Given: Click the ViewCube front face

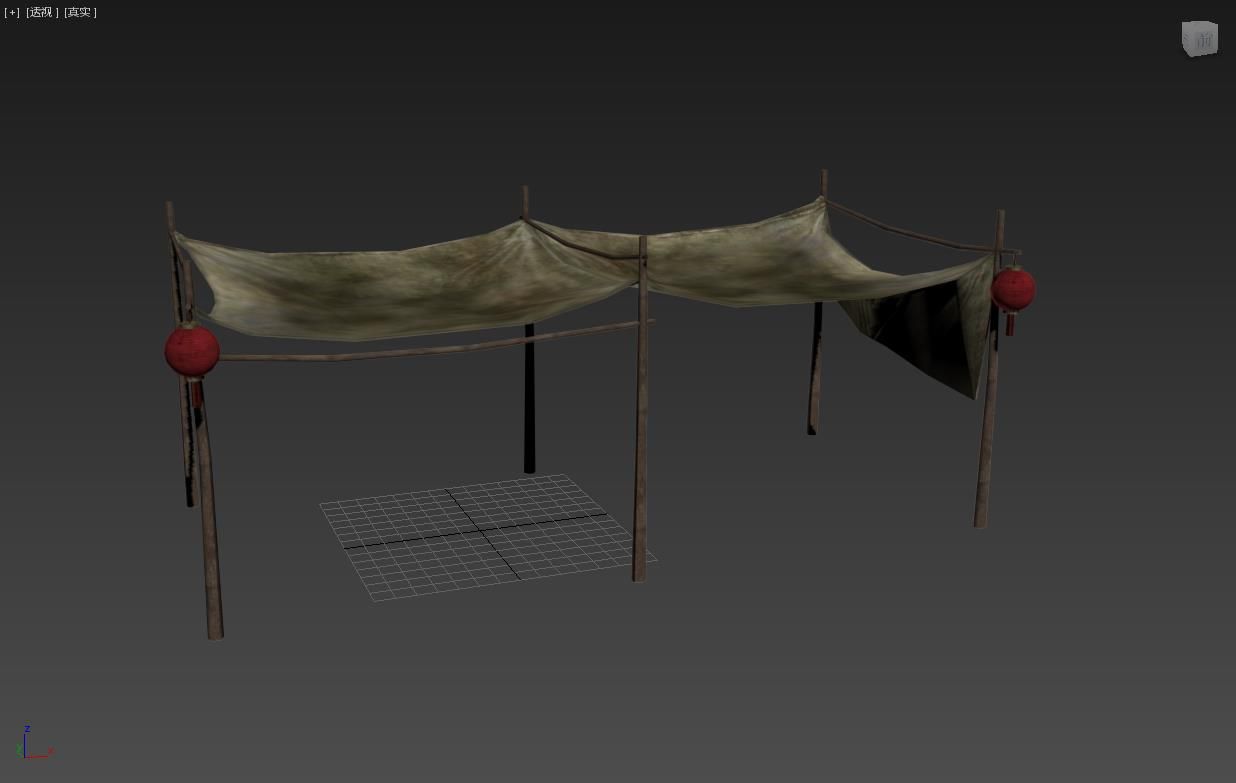Looking at the screenshot, I should point(1204,42).
